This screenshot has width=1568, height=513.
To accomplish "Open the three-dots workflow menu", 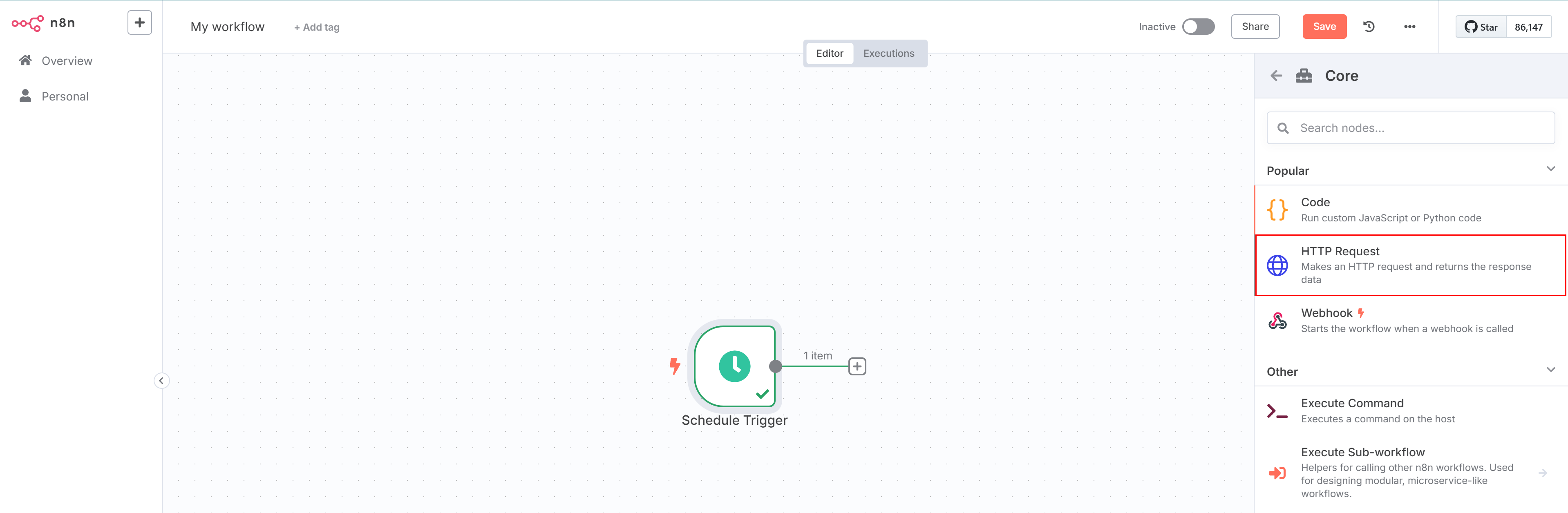I will pos(1409,27).
